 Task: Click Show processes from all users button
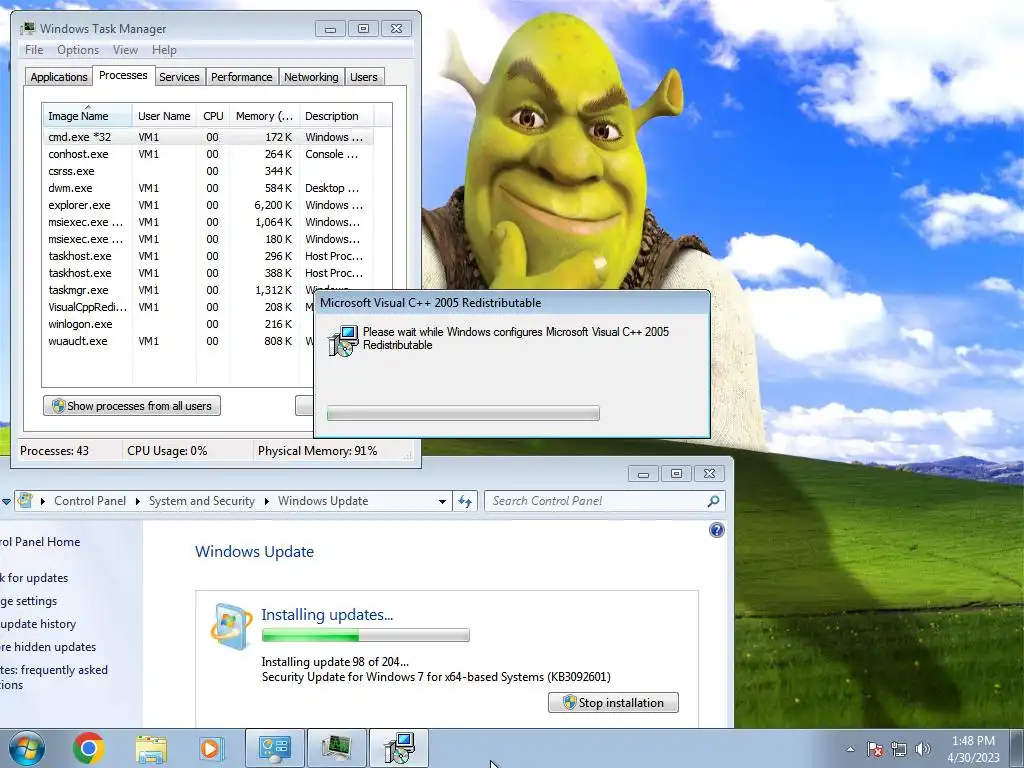[132, 406]
